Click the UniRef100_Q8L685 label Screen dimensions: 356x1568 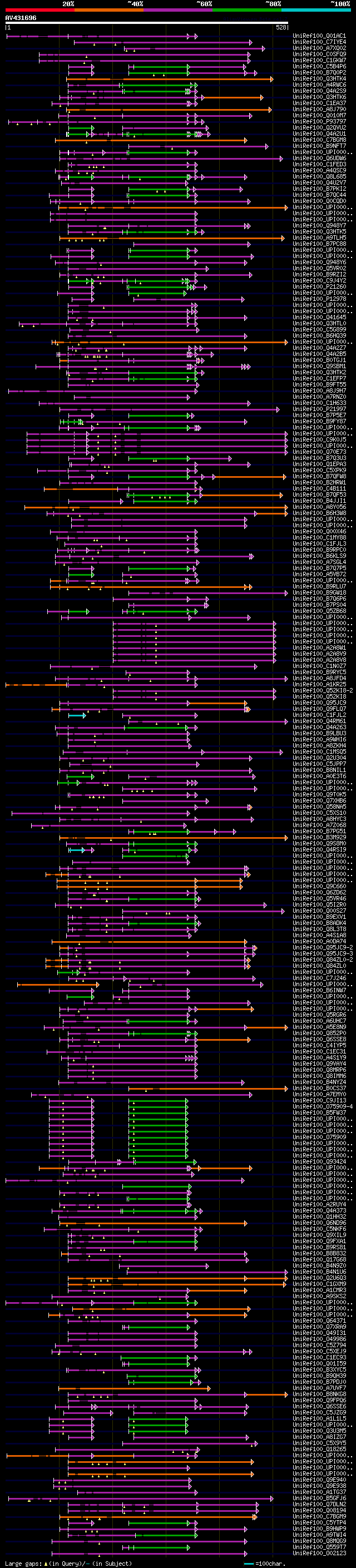[x=319, y=176]
